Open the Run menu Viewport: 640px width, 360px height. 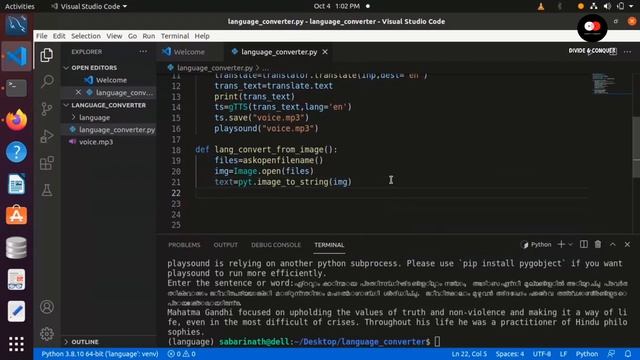tap(149, 36)
